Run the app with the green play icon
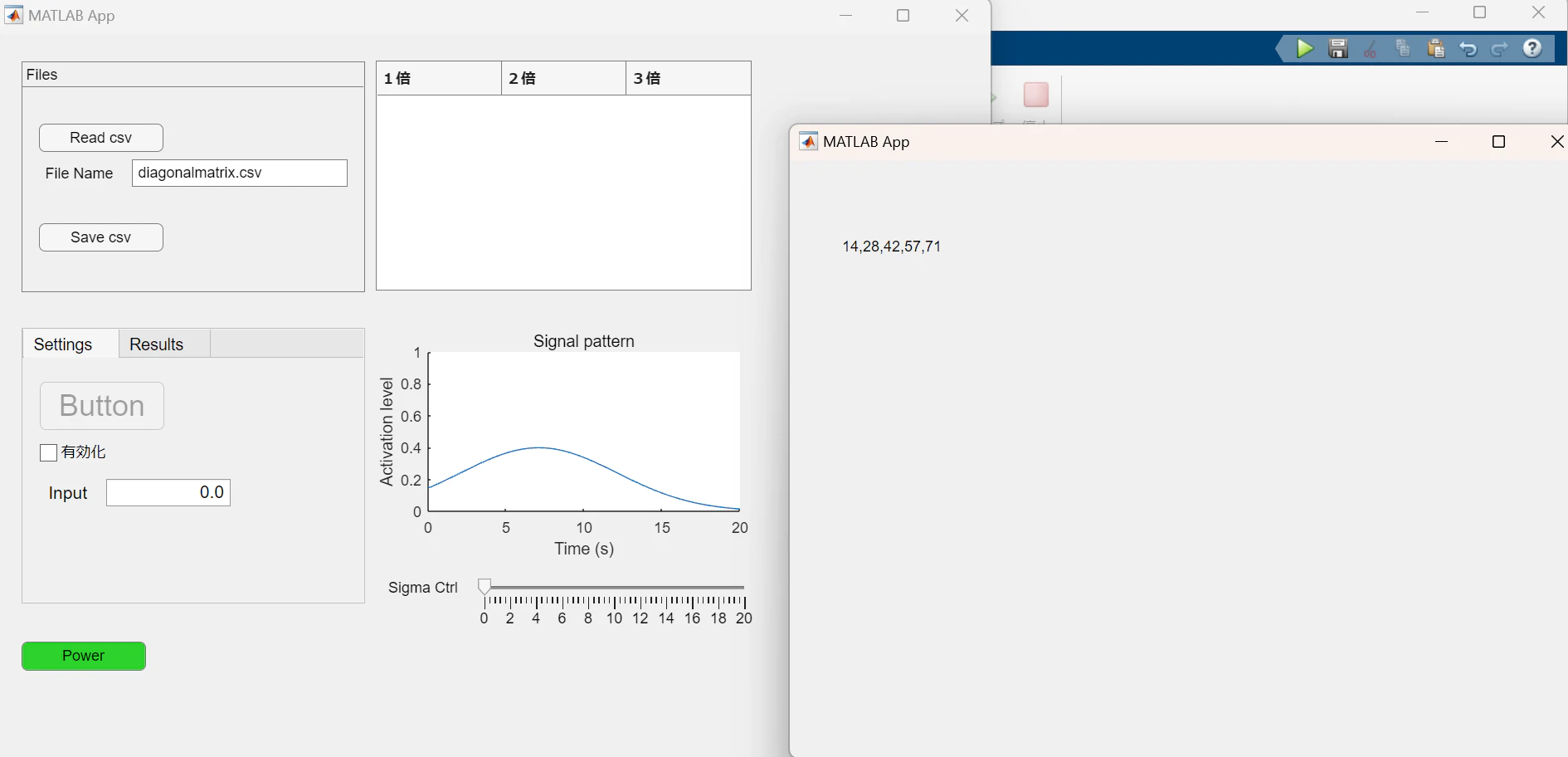 pos(1305,49)
